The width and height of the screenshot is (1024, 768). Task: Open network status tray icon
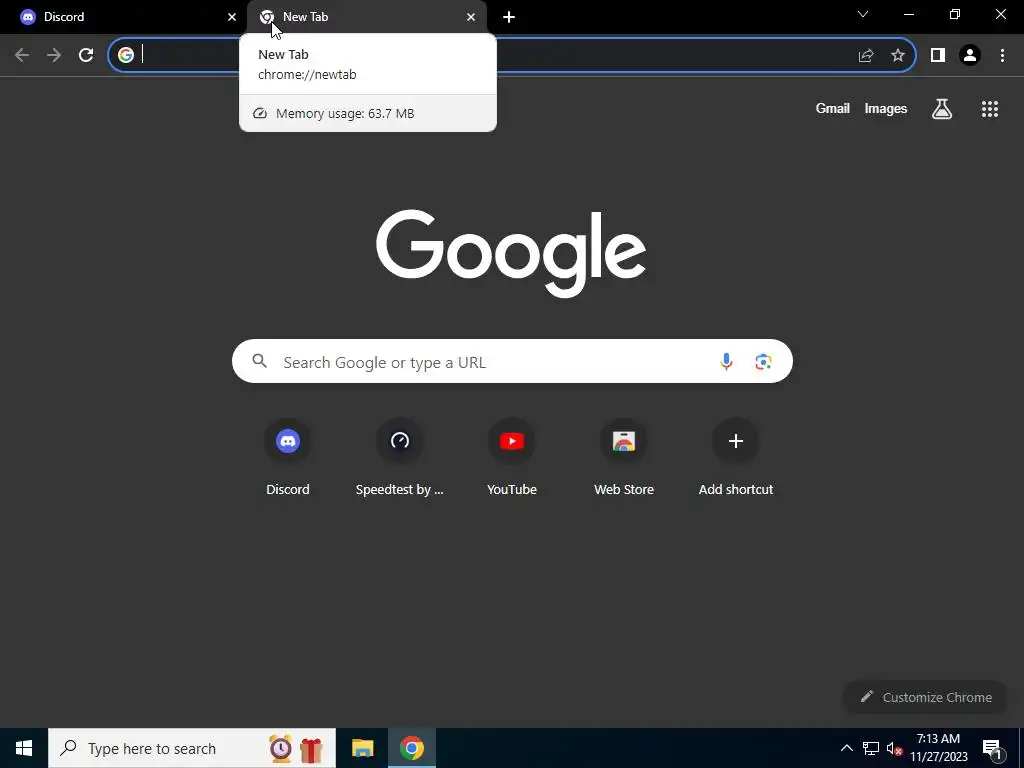(x=871, y=748)
